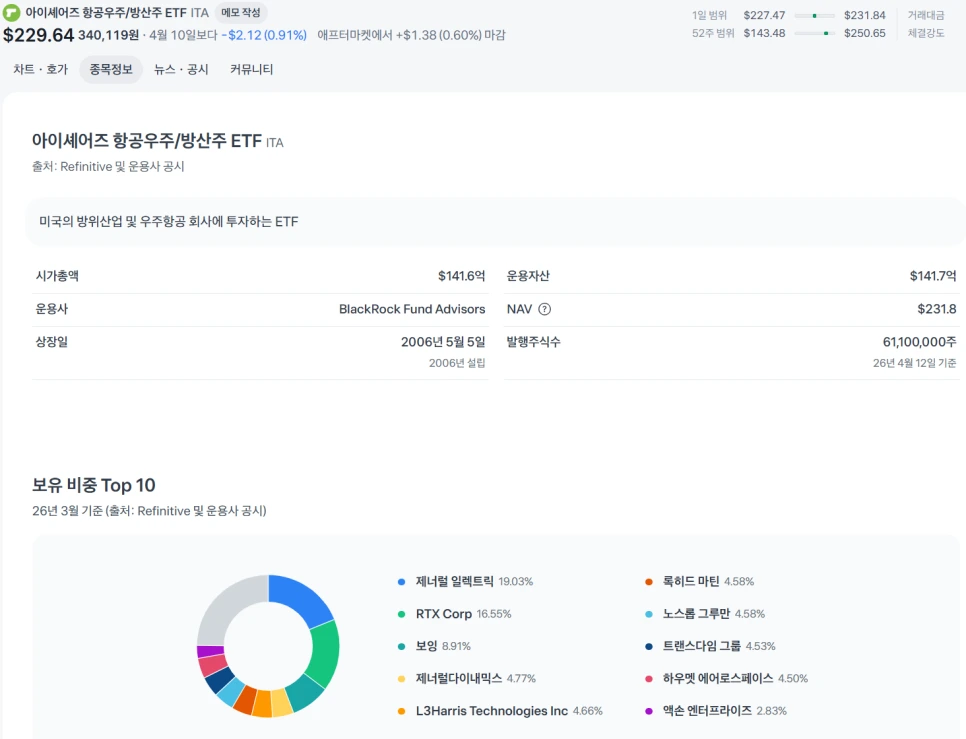The image size is (966, 739).
Task: Click the 26년 4월 12일 기준 note
Action: click(914, 363)
